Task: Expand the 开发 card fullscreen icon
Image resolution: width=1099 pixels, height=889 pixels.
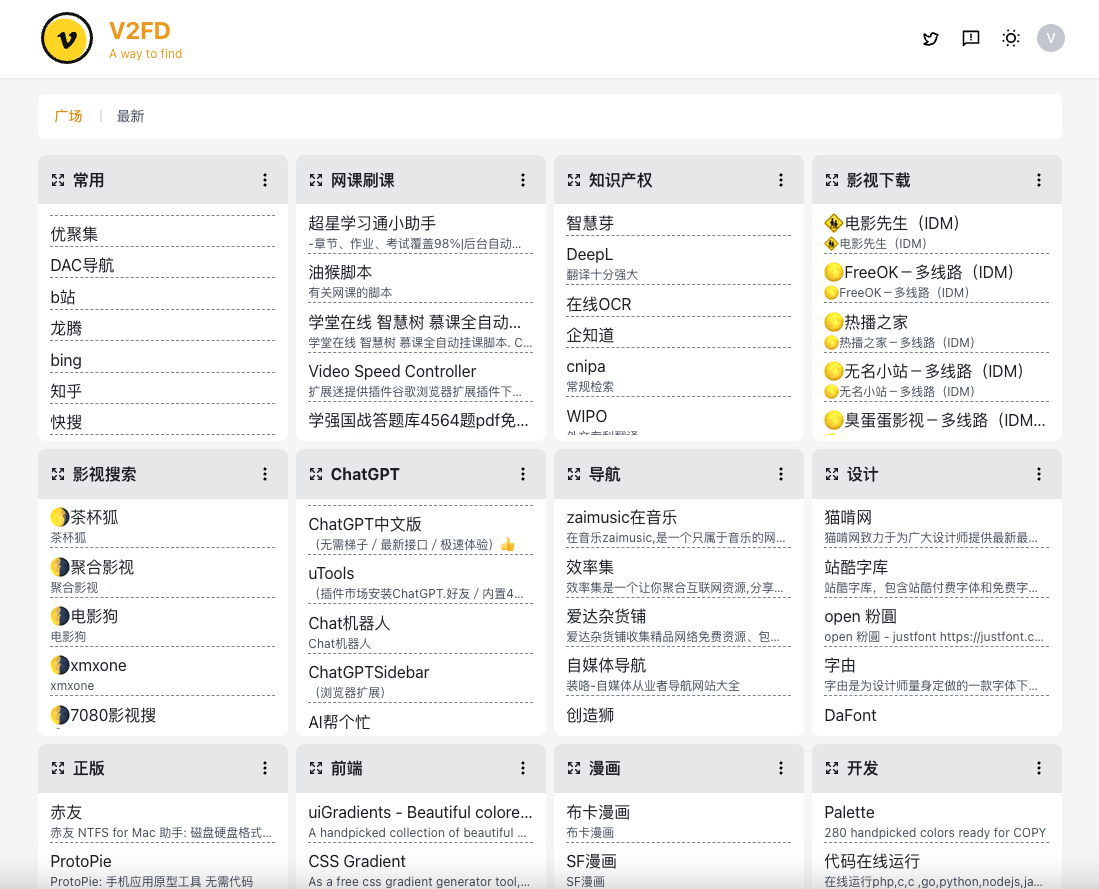Action: [x=832, y=768]
